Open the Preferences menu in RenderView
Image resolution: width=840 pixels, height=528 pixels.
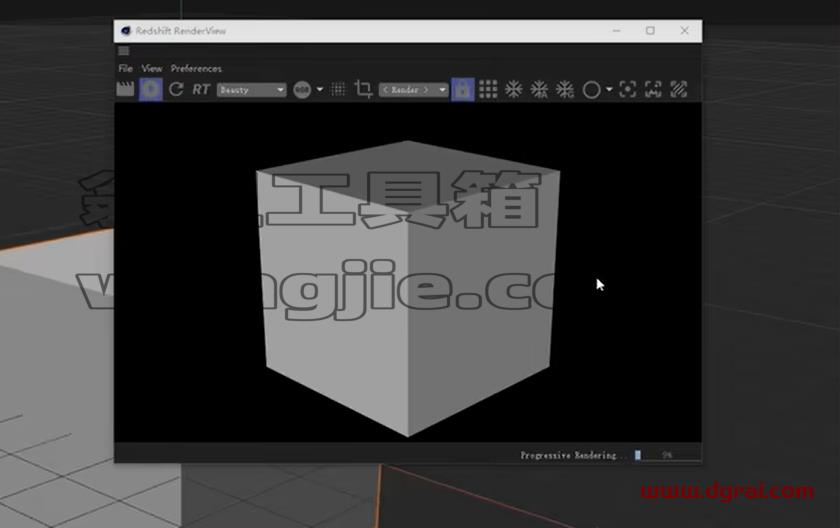pos(196,69)
